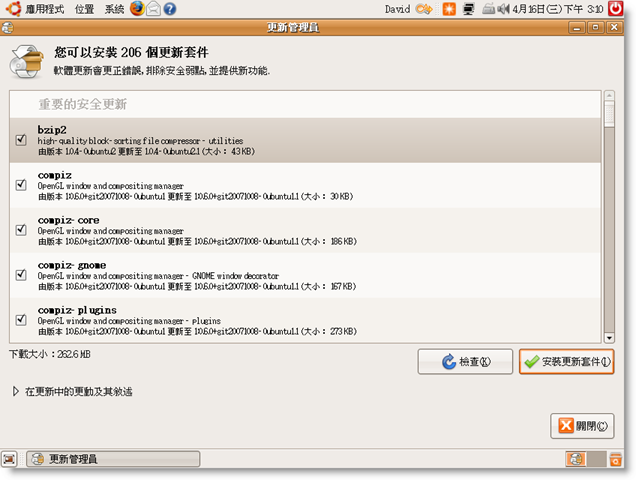
Task: Click the update list scrollbar thumb
Action: pyautogui.click(x=609, y=114)
